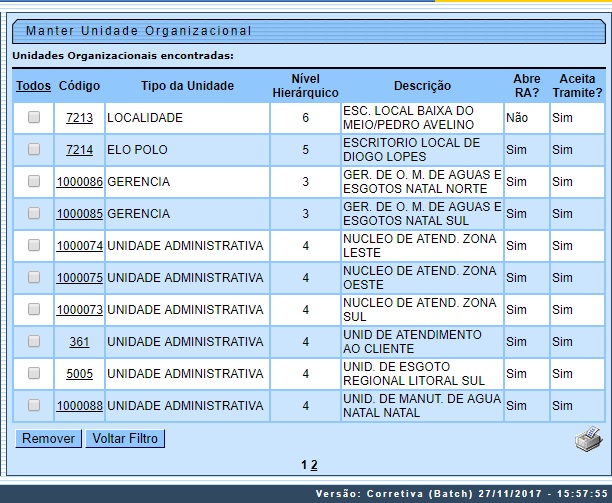This screenshot has height=503, width=612.
Task: Open unit code 1000073 link
Action: pyautogui.click(x=80, y=310)
